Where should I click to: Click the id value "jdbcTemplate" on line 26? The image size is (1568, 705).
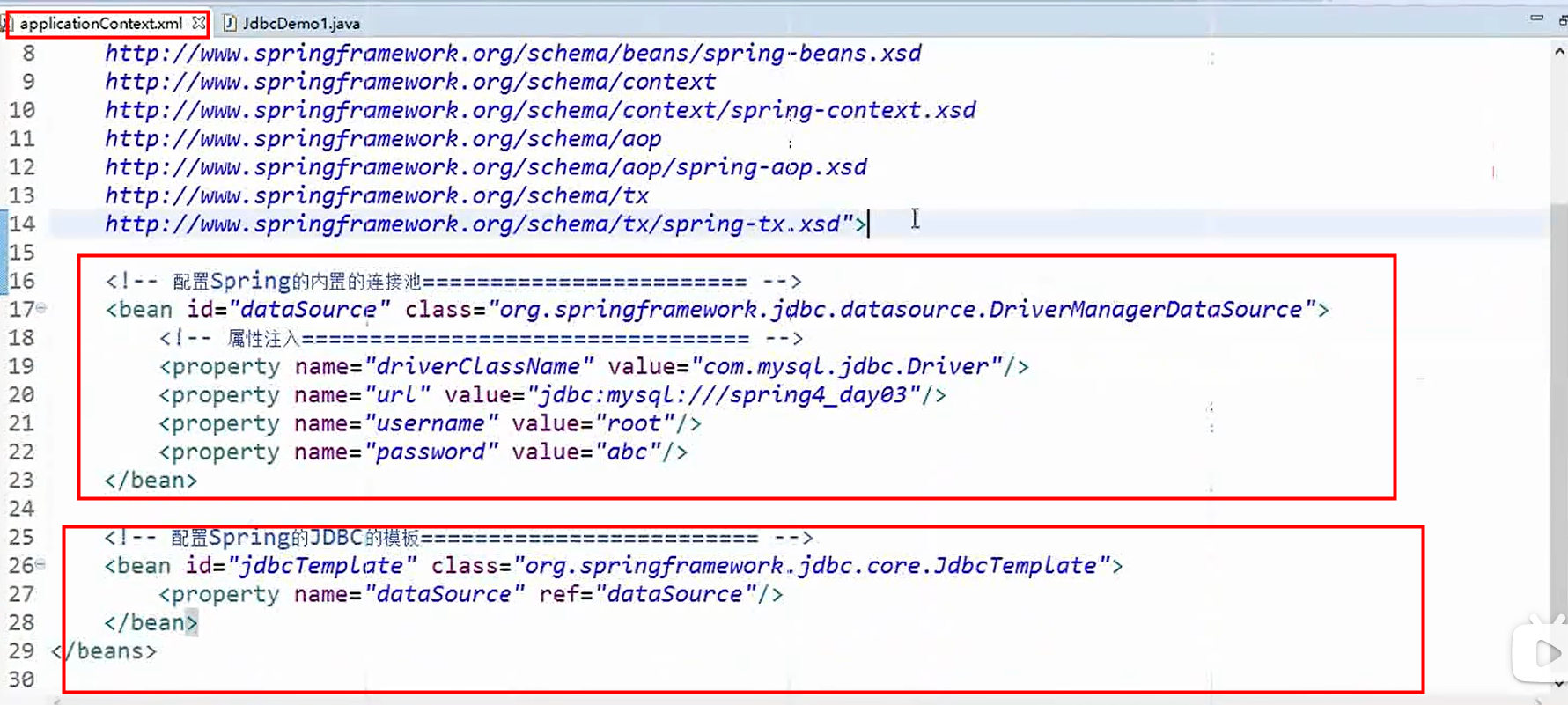pos(321,566)
